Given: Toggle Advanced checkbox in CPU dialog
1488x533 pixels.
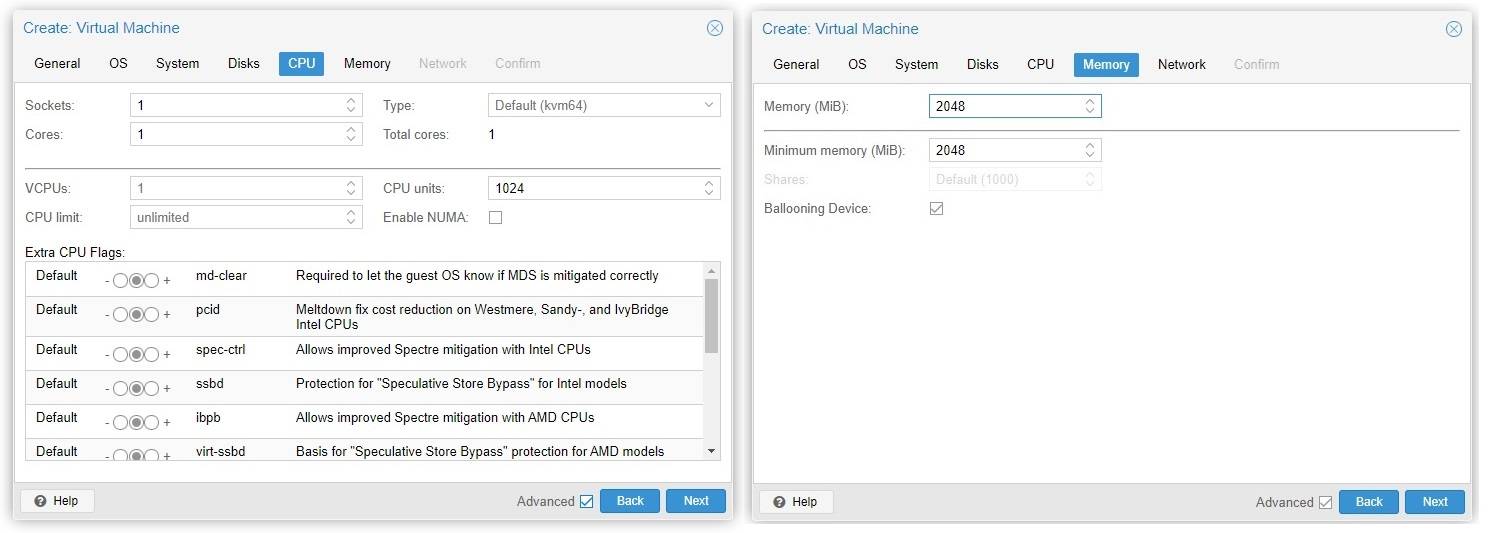Looking at the screenshot, I should coord(586,501).
